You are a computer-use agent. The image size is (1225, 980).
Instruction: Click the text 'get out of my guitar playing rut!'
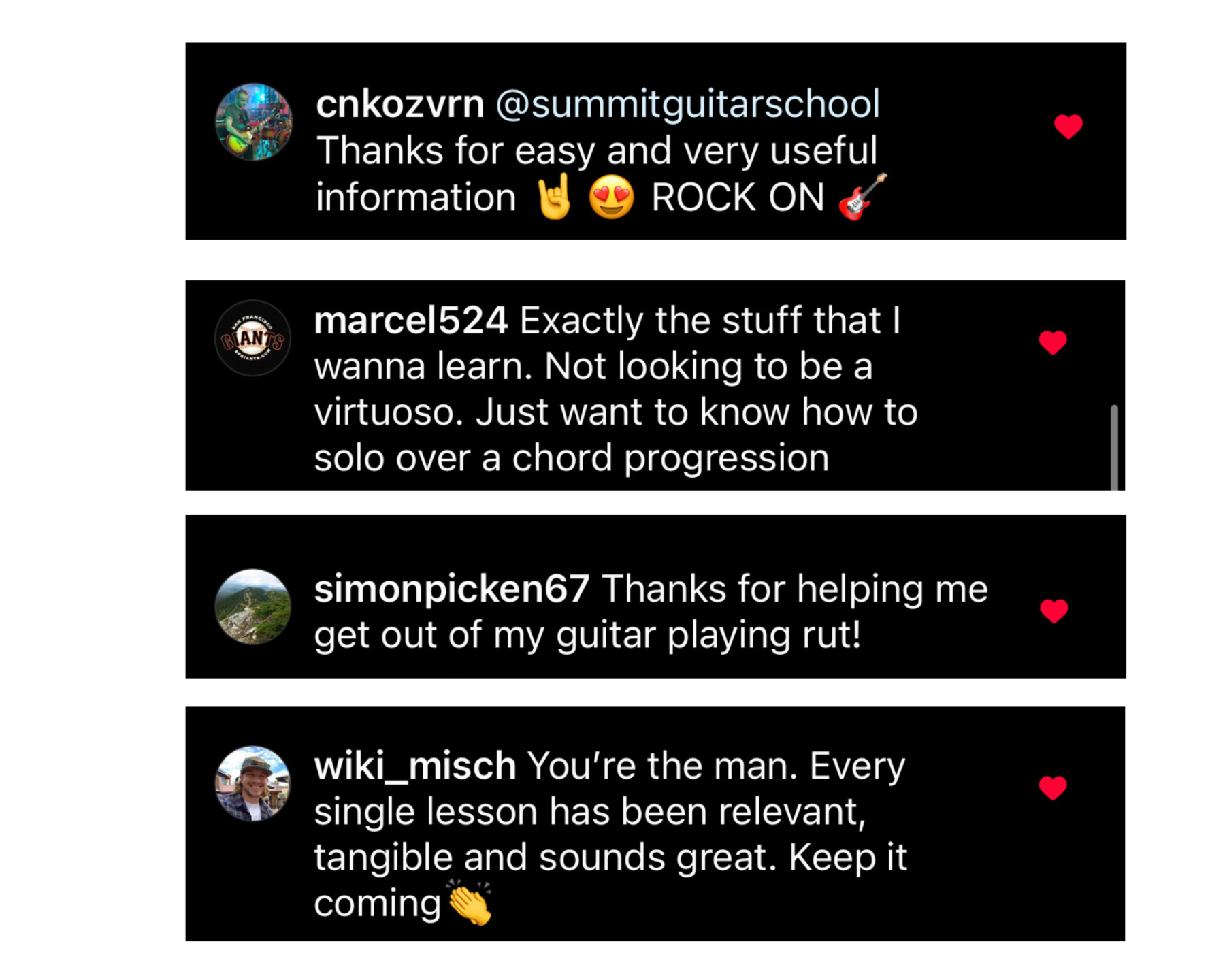pyautogui.click(x=588, y=636)
